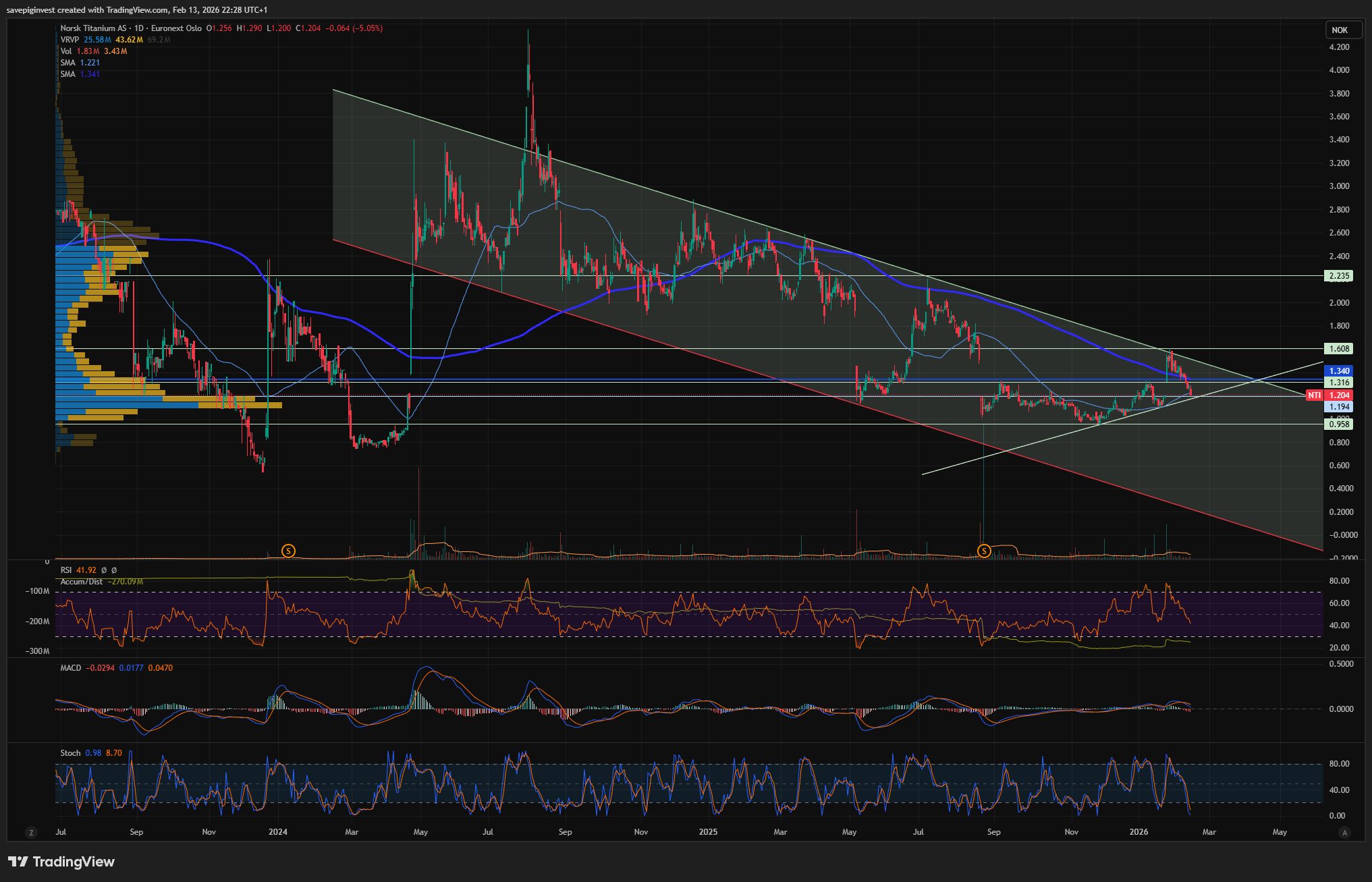Select the SMA 1.221 indicator legend
This screenshot has width=1372, height=882.
68,63
